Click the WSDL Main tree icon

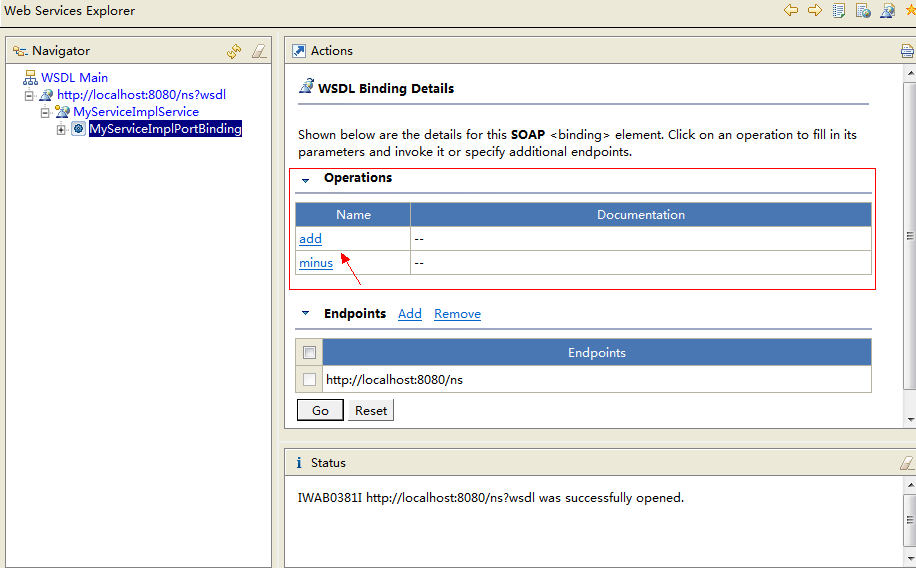point(30,78)
